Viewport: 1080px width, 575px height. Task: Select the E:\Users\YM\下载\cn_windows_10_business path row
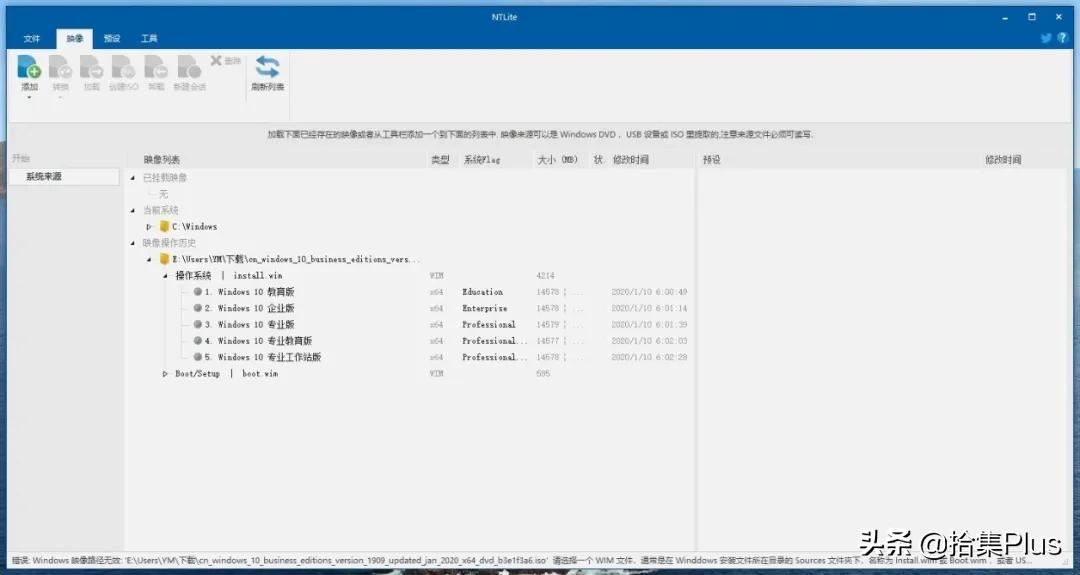point(410,260)
